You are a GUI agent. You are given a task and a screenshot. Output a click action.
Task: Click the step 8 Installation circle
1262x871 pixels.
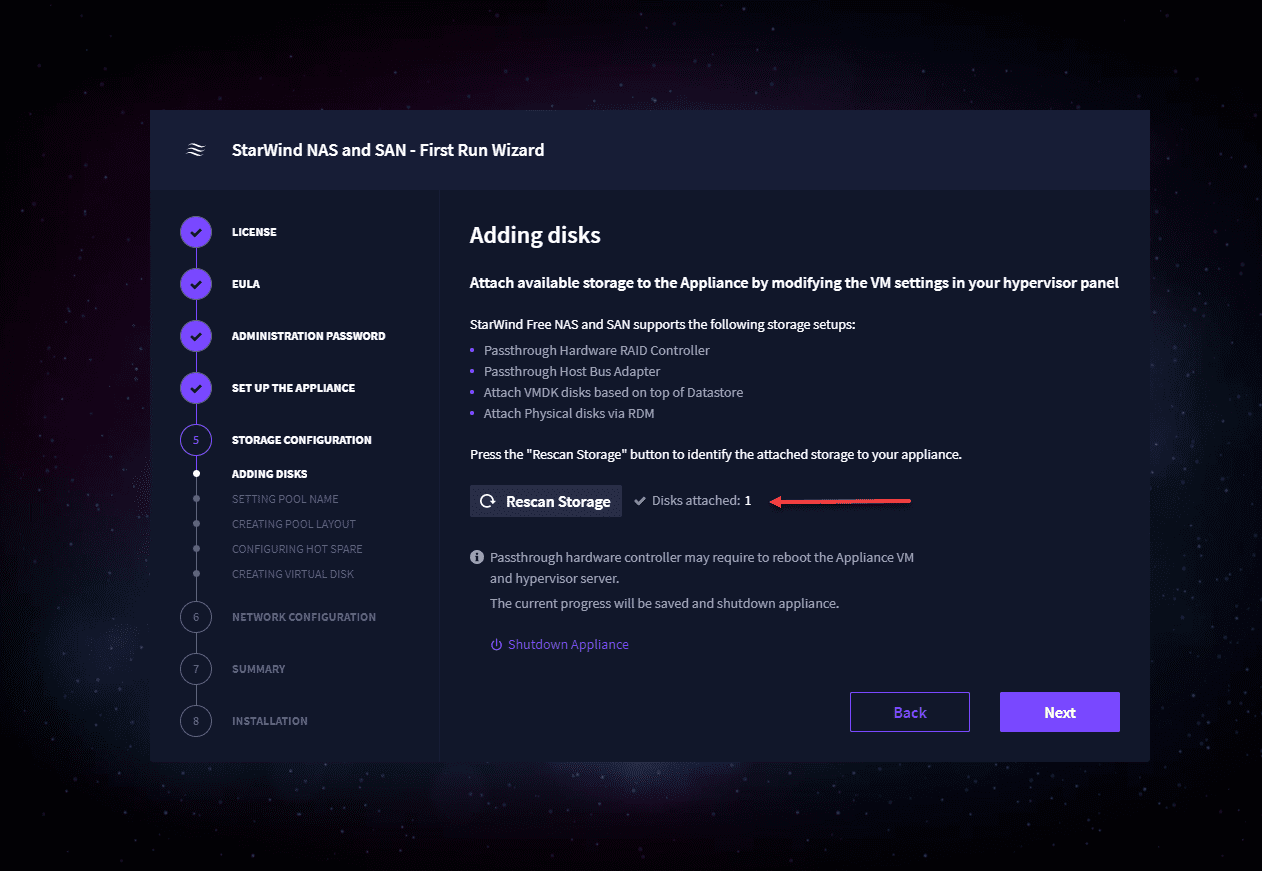click(x=196, y=721)
